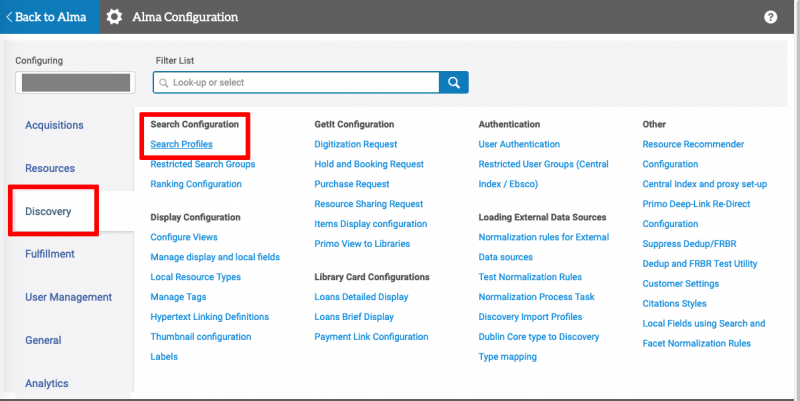The width and height of the screenshot is (800, 401).
Task: Click the GetIt Configuration heading
Action: click(354, 124)
